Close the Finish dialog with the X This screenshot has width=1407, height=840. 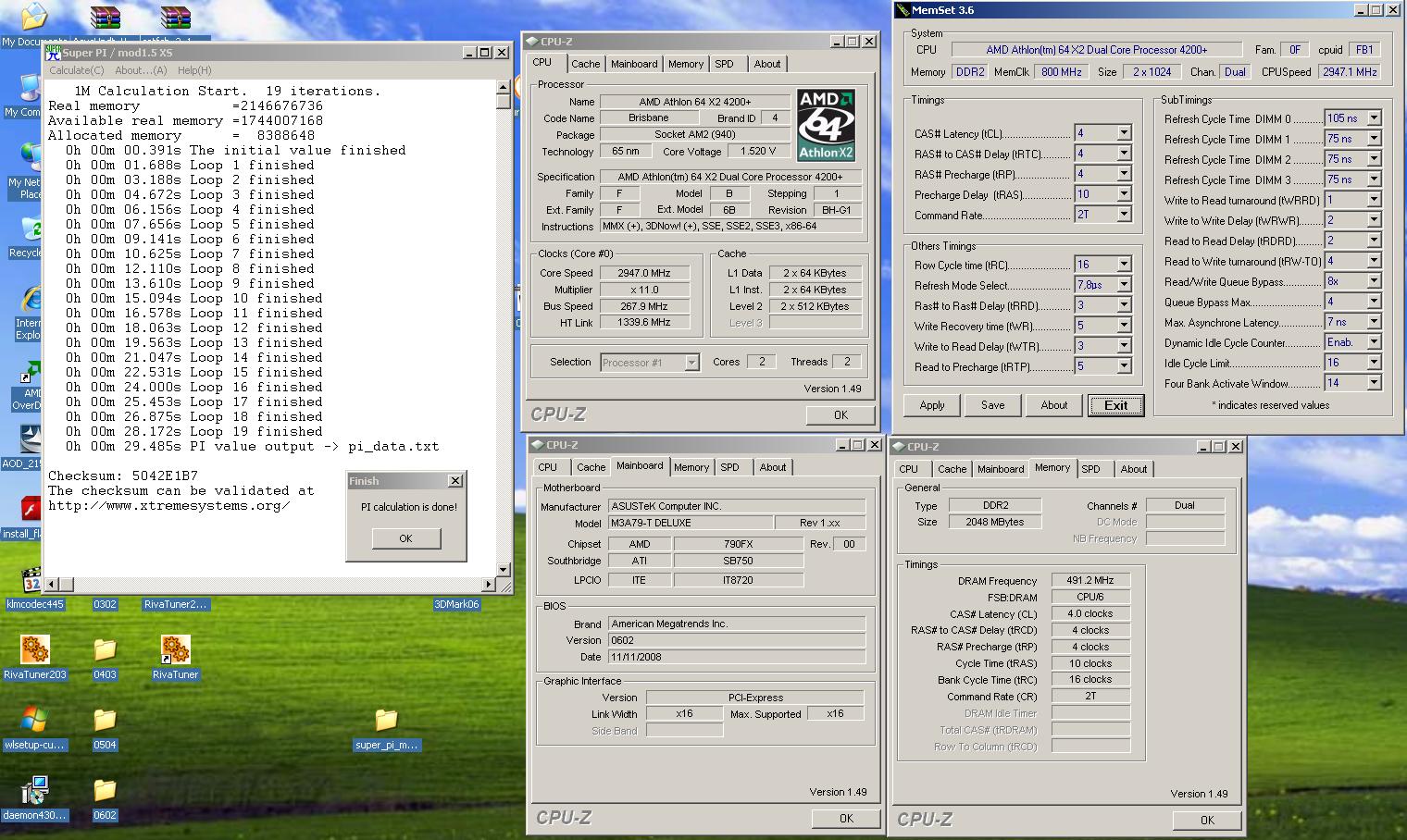[455, 481]
